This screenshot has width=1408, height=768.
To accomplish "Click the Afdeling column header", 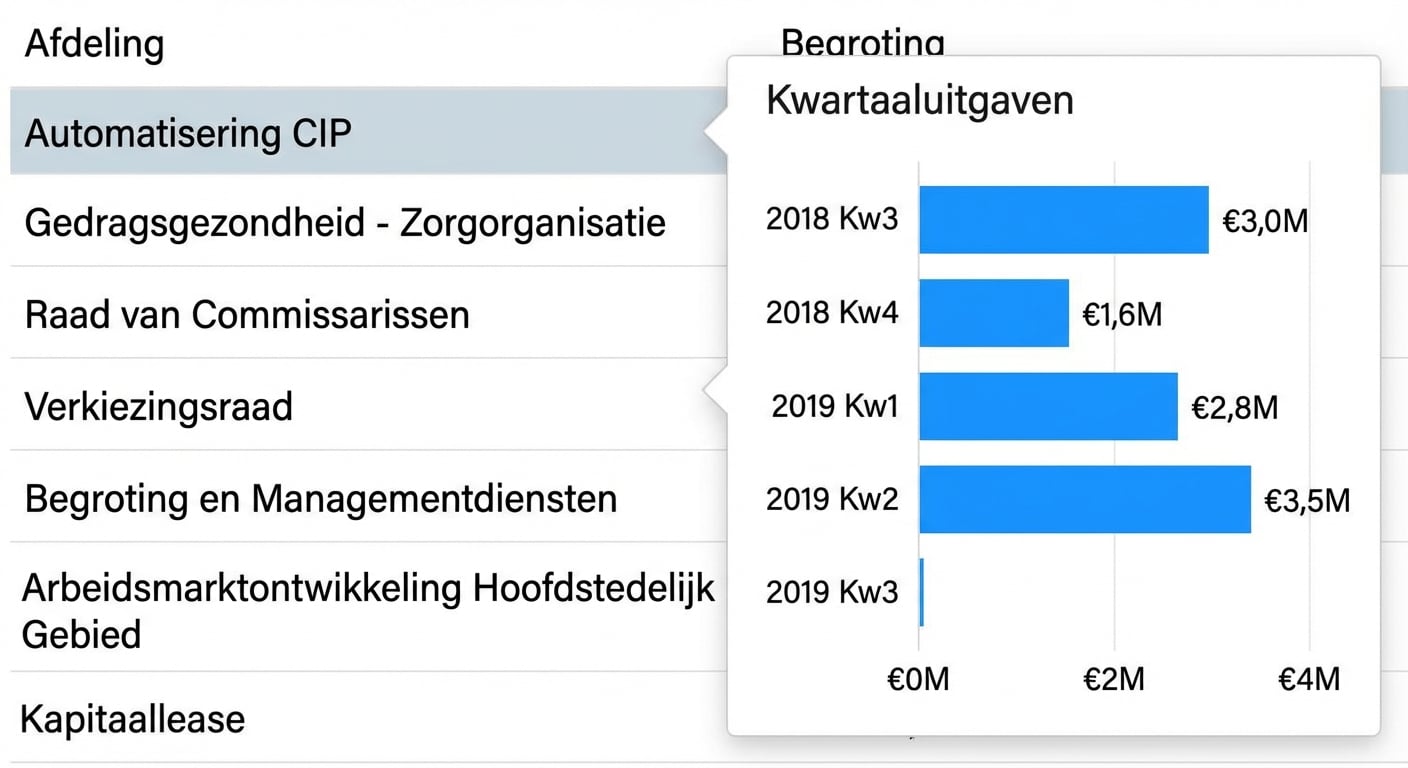I will pyautogui.click(x=94, y=44).
